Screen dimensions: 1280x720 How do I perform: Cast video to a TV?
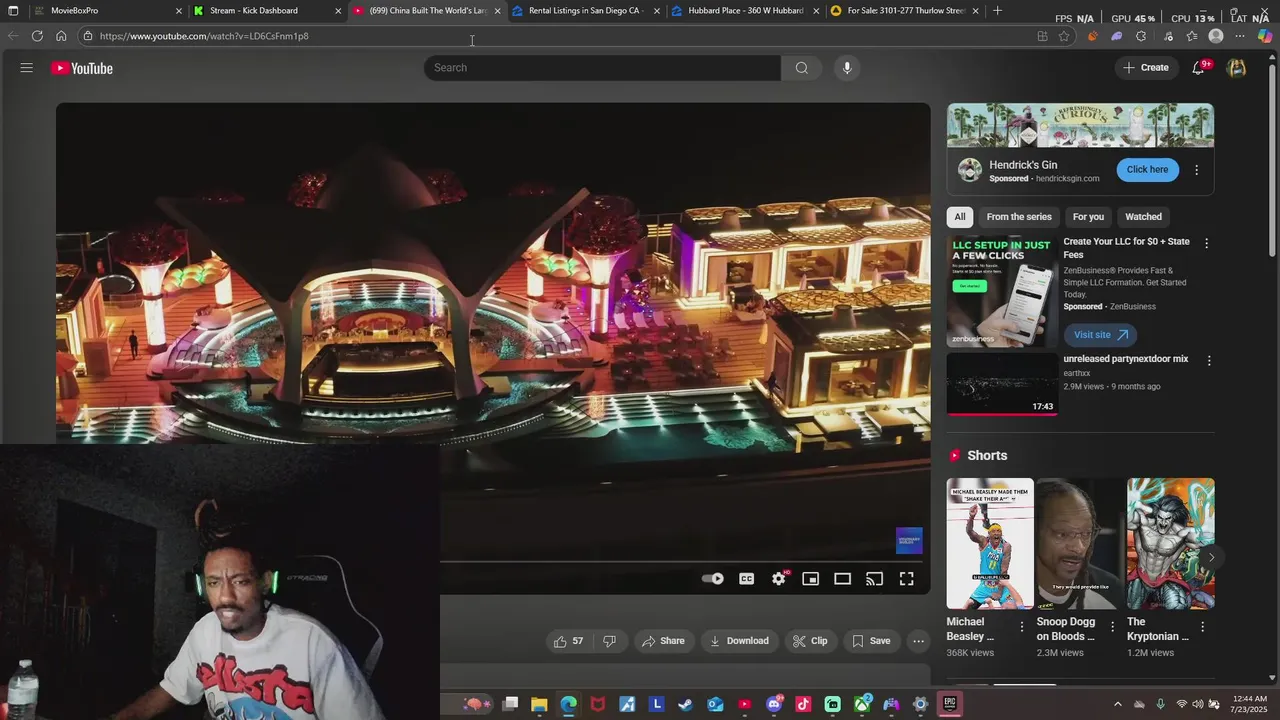875,579
